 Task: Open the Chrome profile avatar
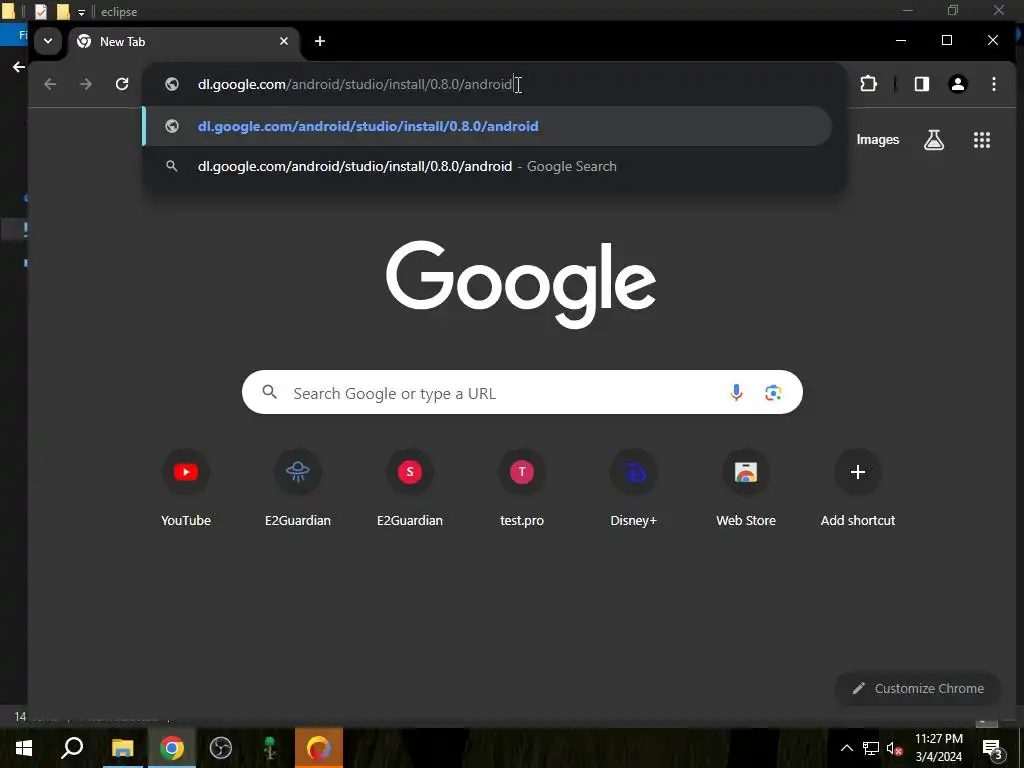[957, 84]
